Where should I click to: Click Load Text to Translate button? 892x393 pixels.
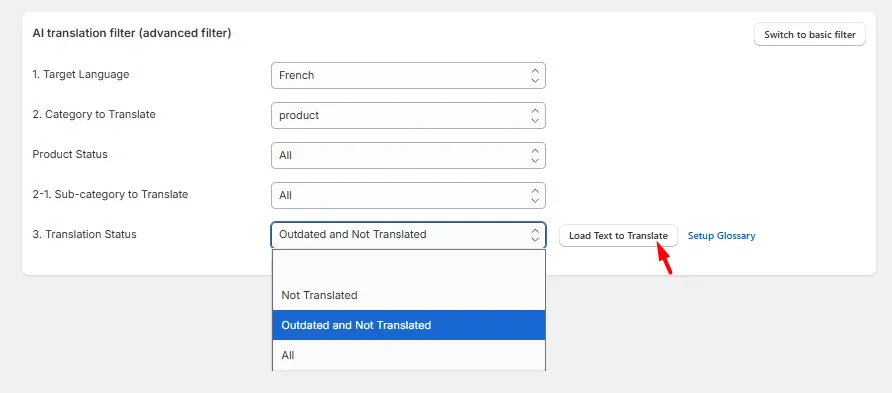coord(618,235)
